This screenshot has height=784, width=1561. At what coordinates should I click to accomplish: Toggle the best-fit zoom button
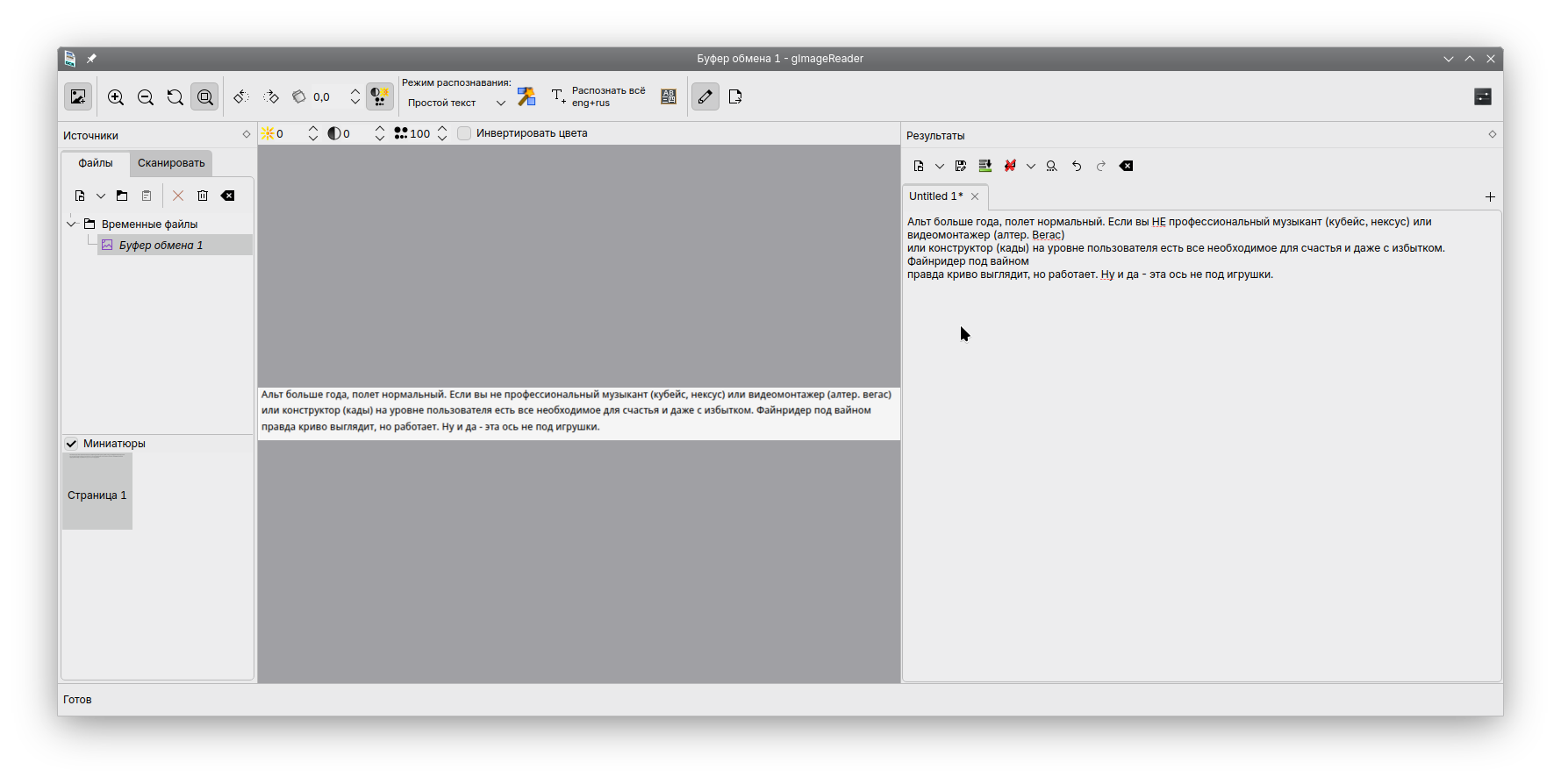coord(205,97)
